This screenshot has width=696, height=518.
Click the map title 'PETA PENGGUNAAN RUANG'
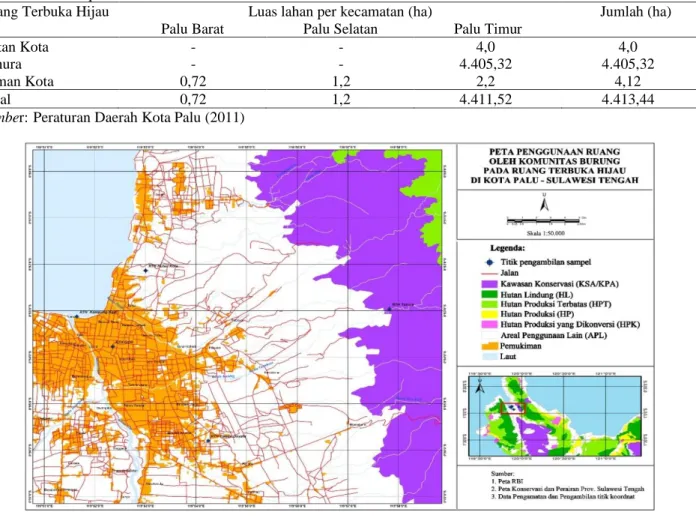point(555,152)
